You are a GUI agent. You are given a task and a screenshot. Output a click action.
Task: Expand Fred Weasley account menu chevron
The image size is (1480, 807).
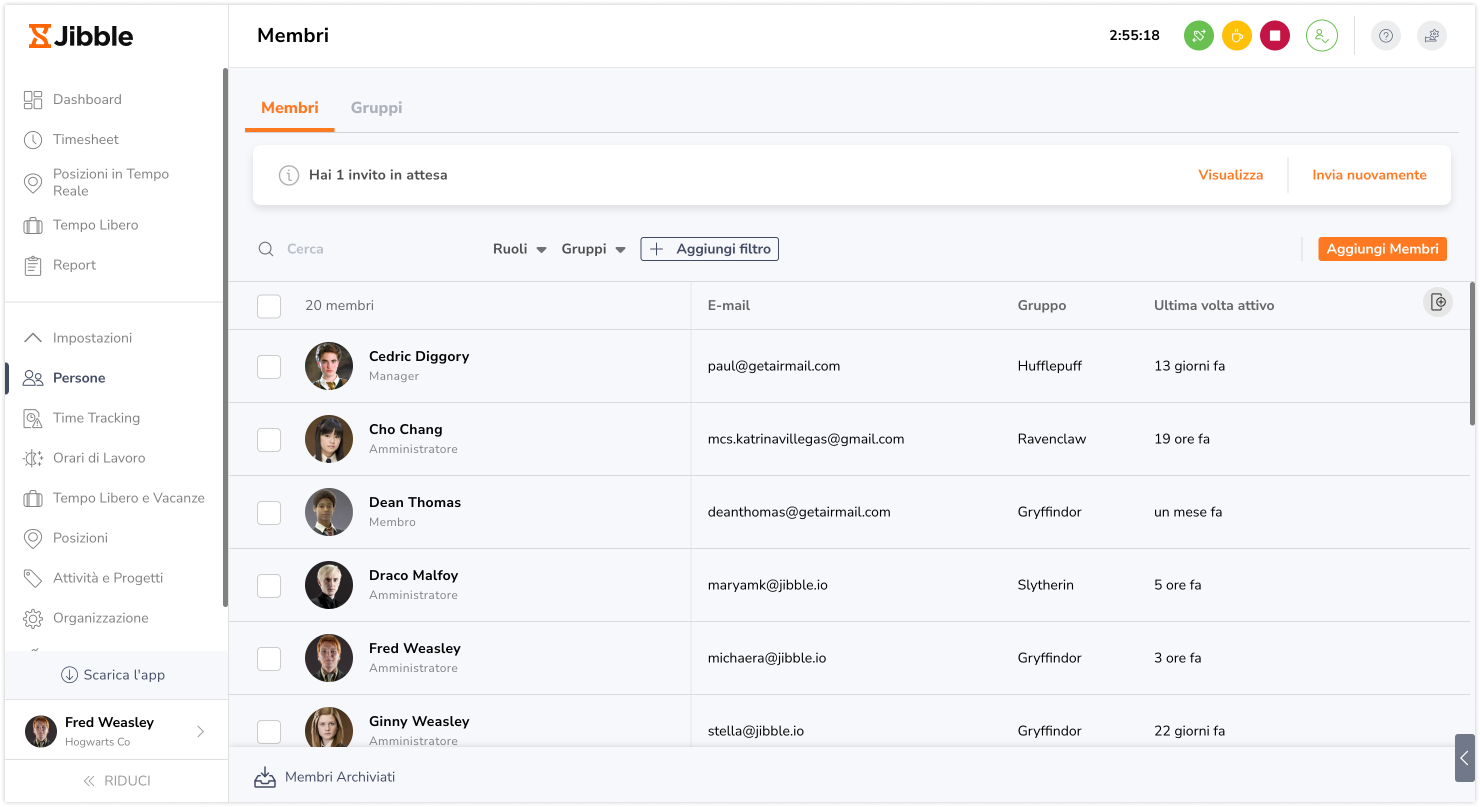[x=200, y=731]
